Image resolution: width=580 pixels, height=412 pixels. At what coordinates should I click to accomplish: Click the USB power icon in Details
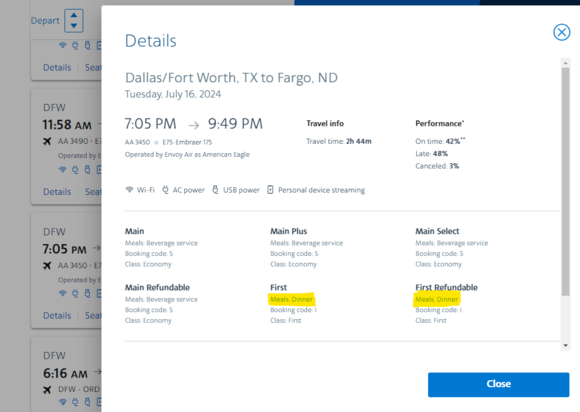pyautogui.click(x=215, y=190)
